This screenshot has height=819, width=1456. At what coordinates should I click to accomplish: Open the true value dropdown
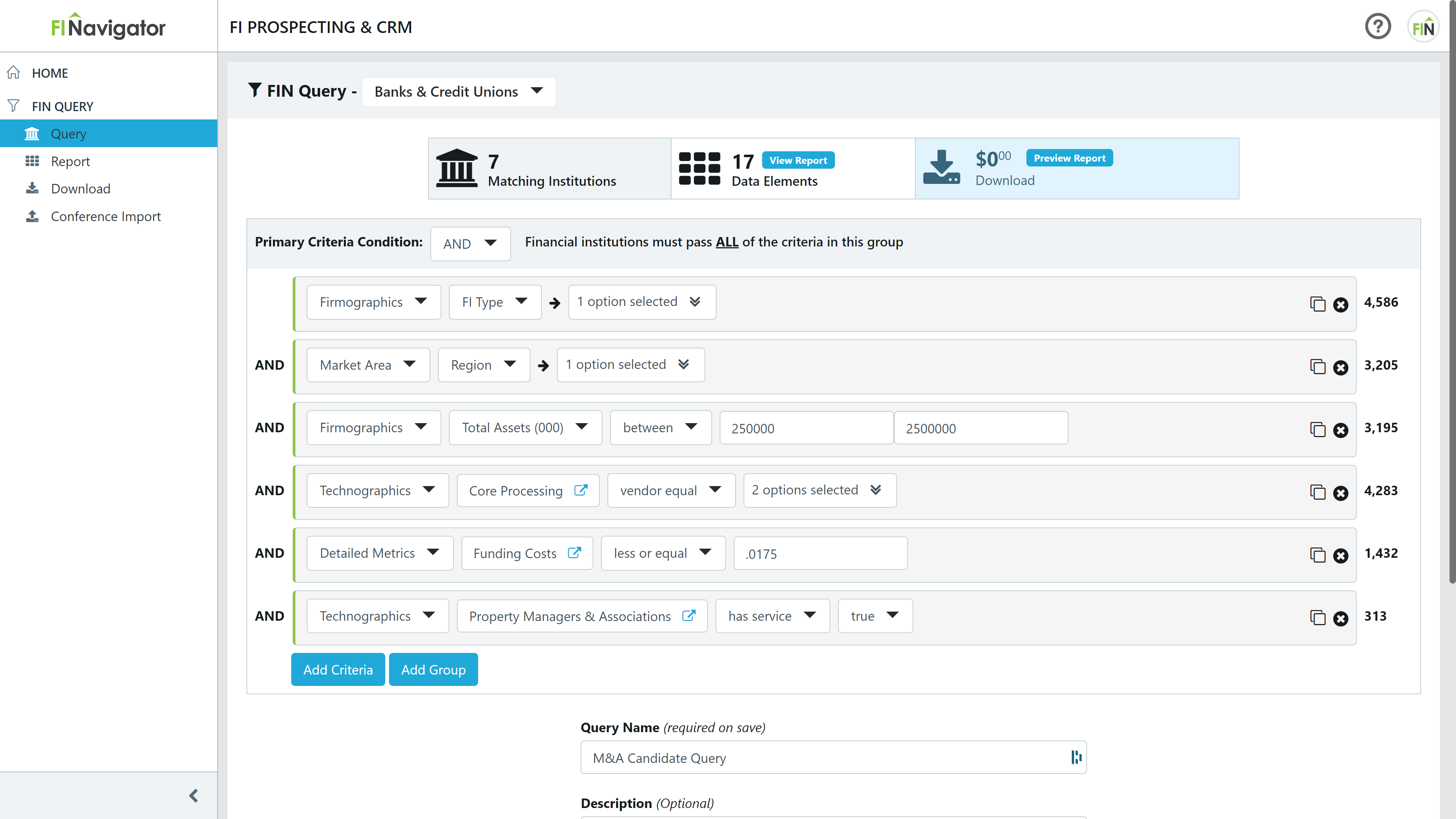875,615
